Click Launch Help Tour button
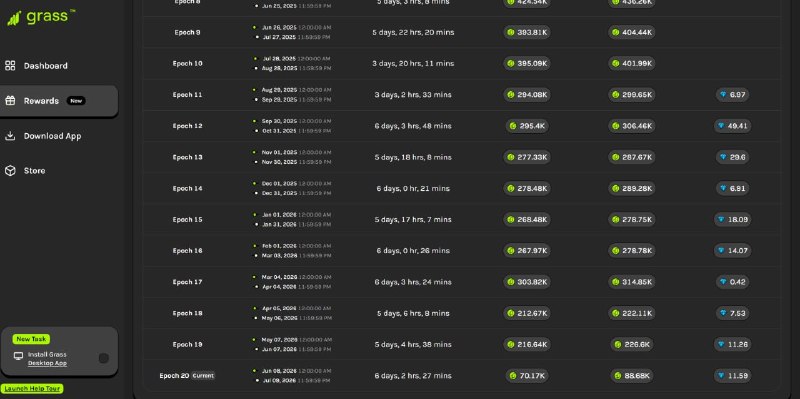 pos(32,389)
